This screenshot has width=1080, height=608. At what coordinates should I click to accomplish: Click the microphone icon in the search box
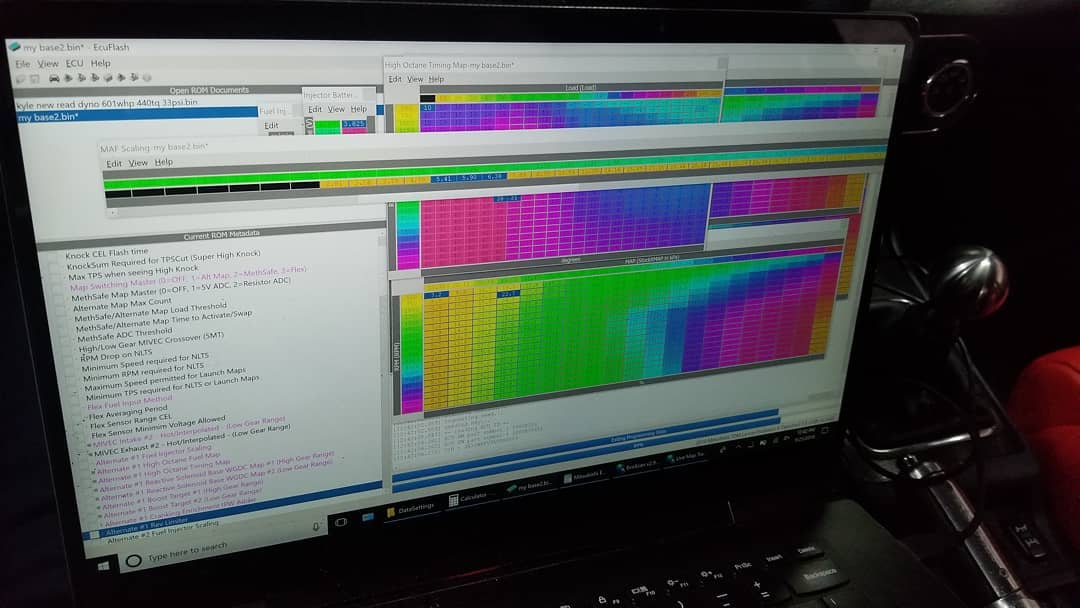(315, 527)
